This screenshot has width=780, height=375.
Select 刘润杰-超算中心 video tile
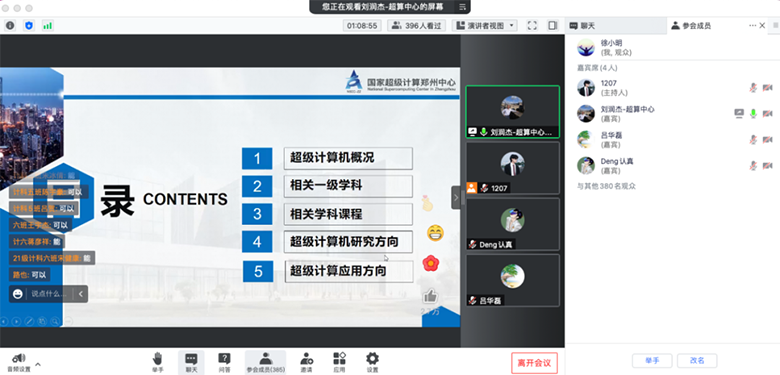[x=512, y=111]
